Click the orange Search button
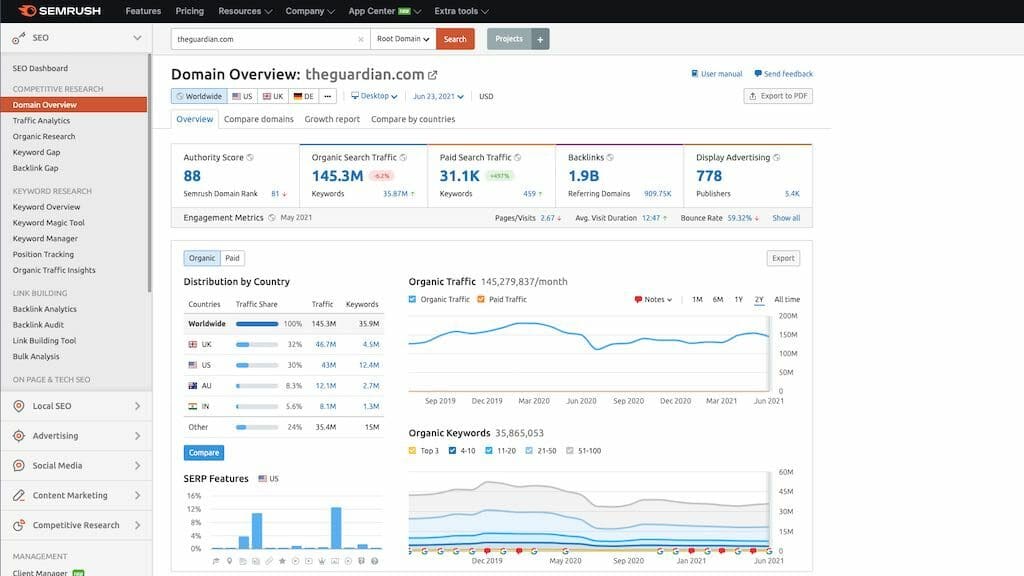This screenshot has width=1024, height=576. point(455,39)
